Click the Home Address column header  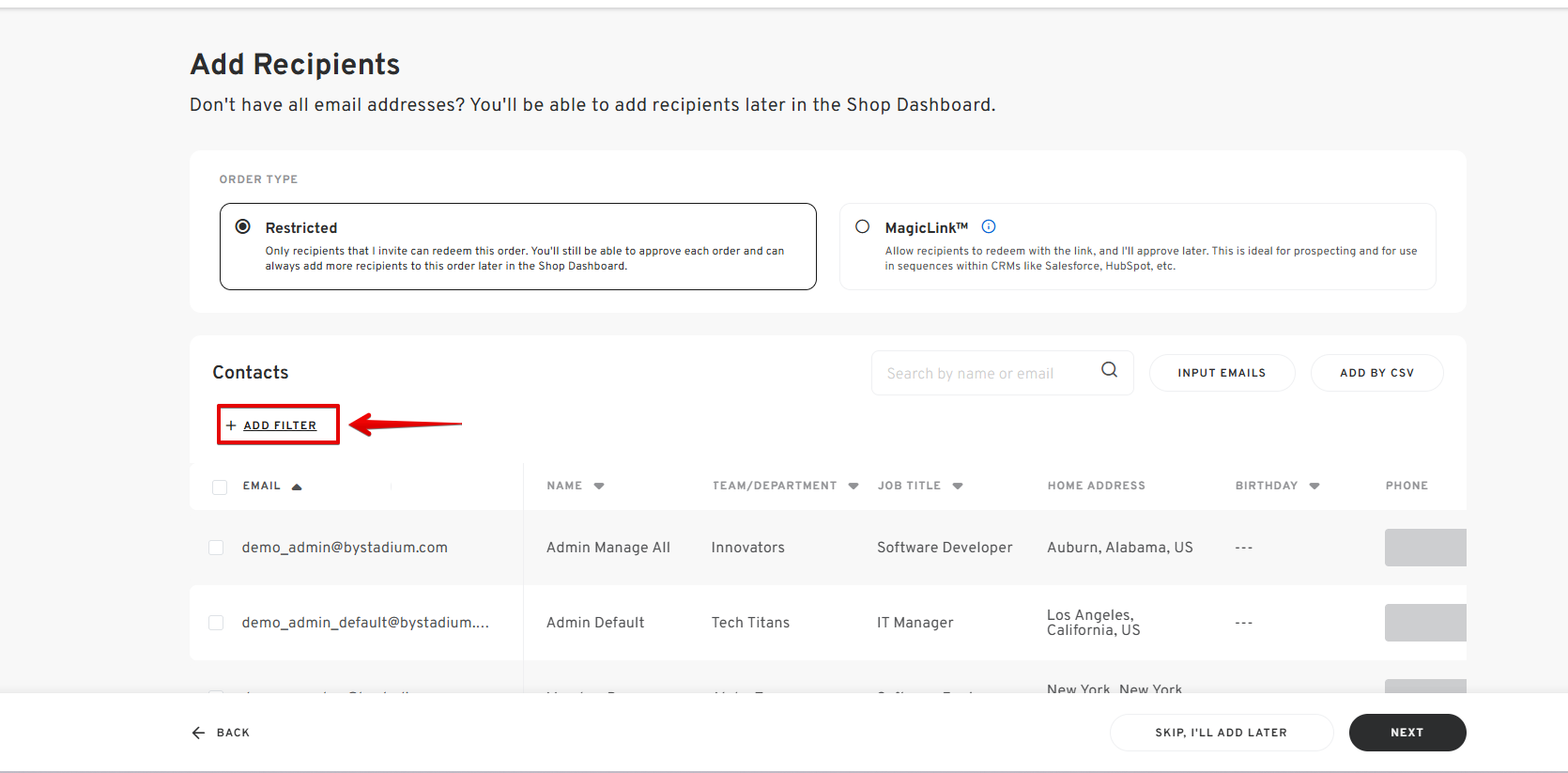1097,486
